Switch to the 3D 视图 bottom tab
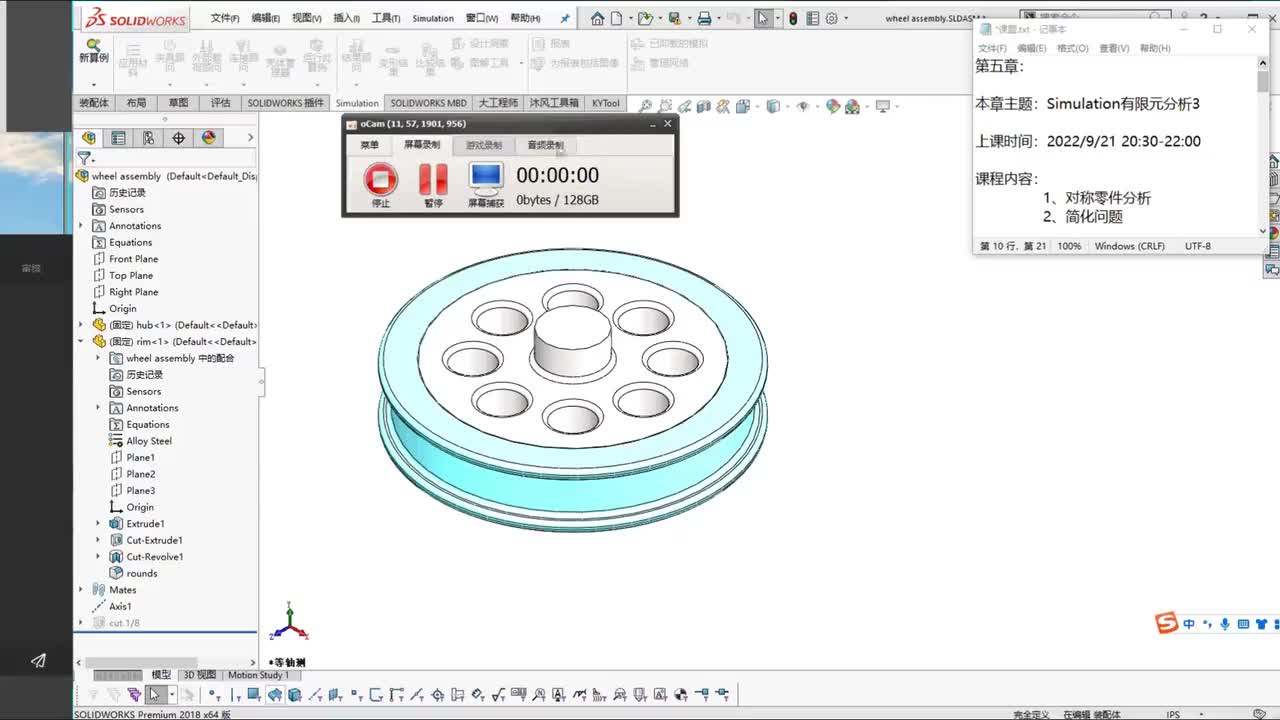Viewport: 1280px width, 720px height. click(x=199, y=675)
